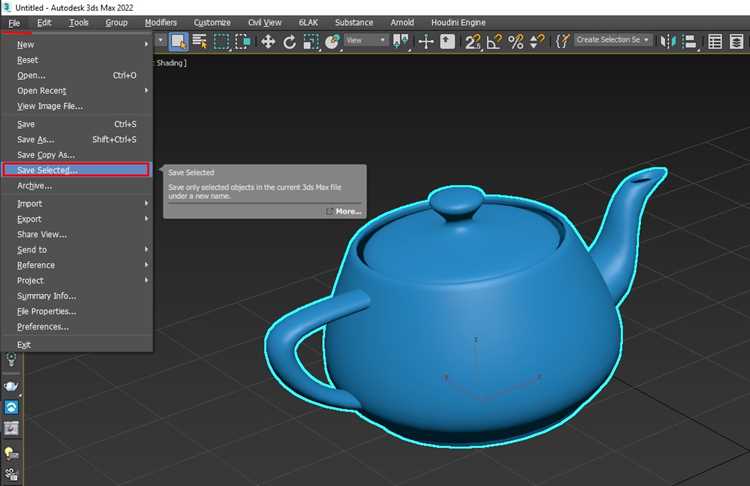Choose the Select and Move tool
750x486 pixels.
click(x=268, y=42)
